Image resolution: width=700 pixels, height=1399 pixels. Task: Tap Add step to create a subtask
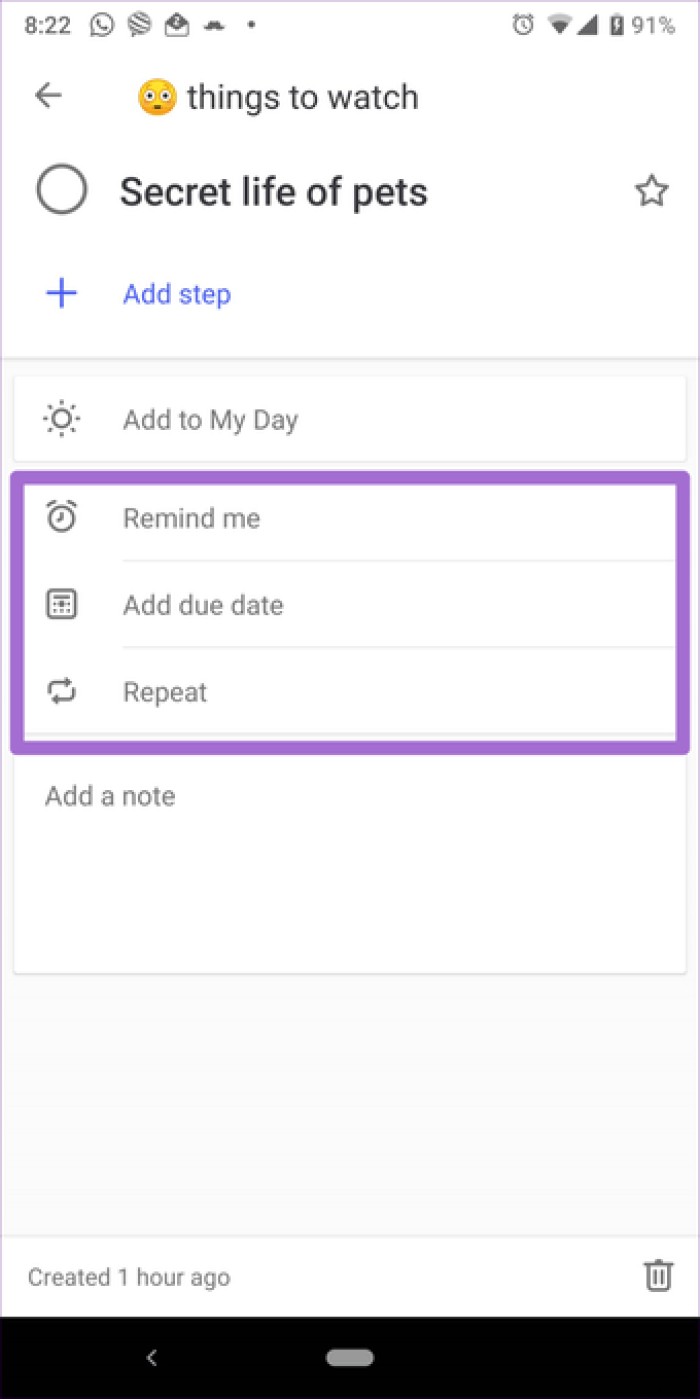click(x=177, y=293)
